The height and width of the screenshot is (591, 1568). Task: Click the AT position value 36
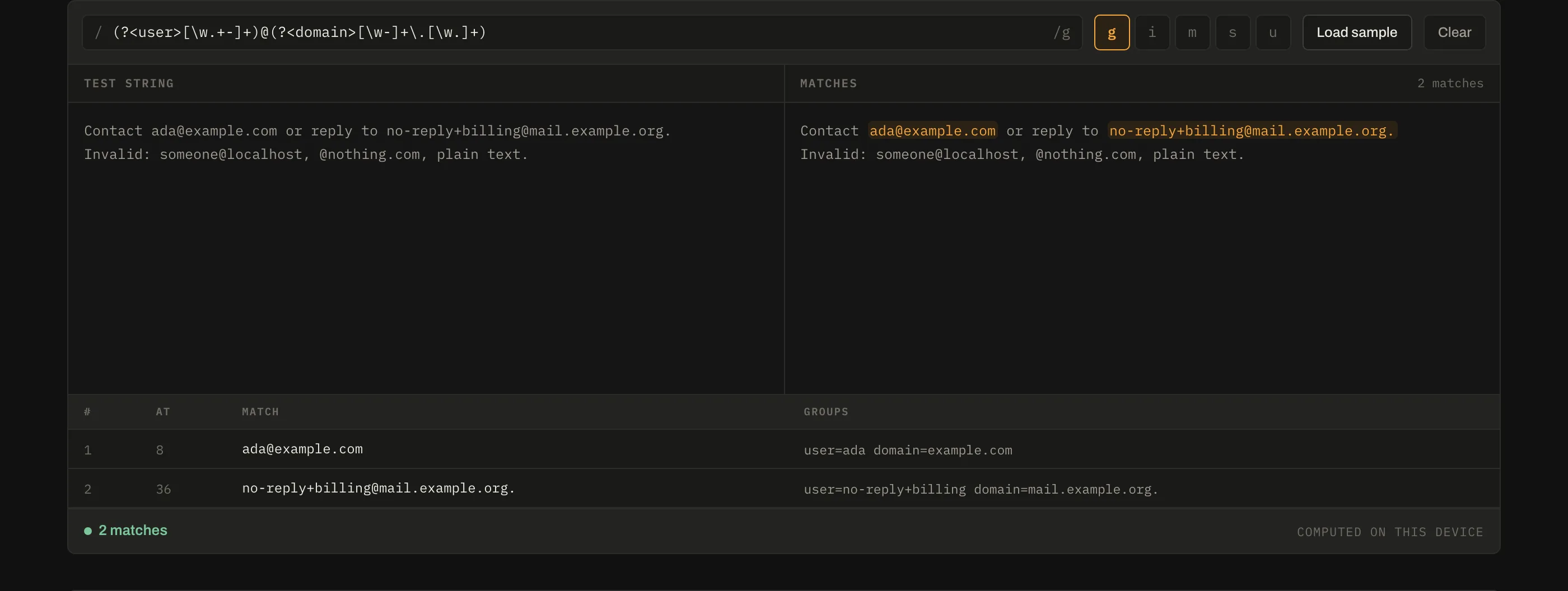pyautogui.click(x=163, y=490)
